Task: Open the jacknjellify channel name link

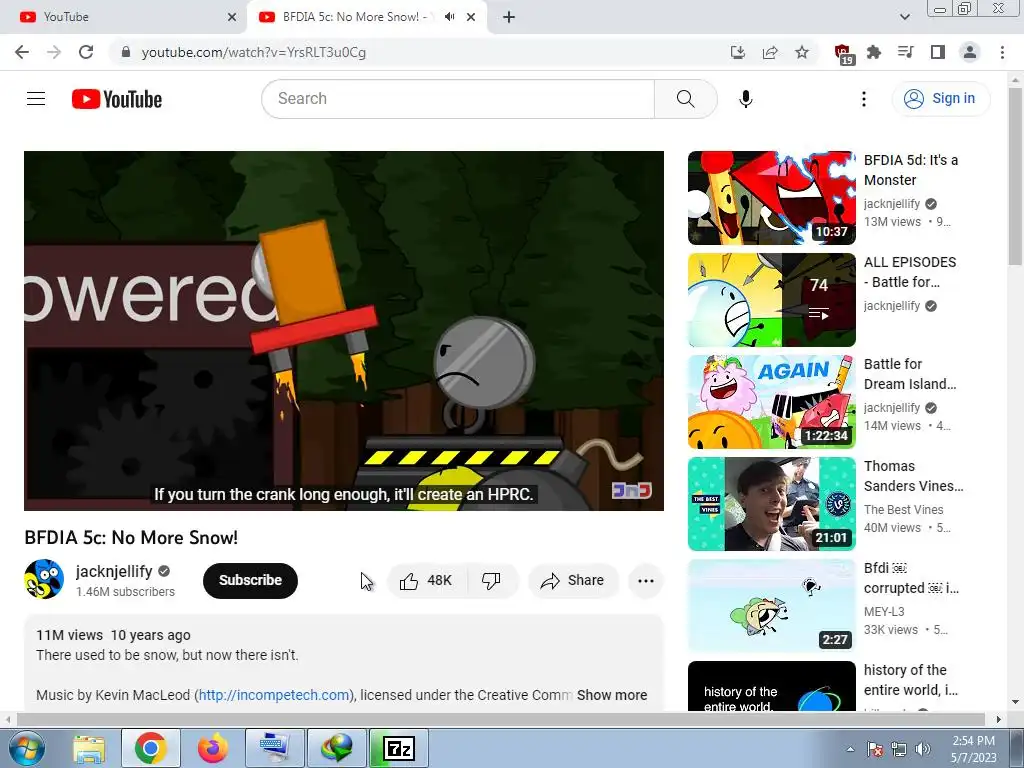Action: (x=114, y=571)
